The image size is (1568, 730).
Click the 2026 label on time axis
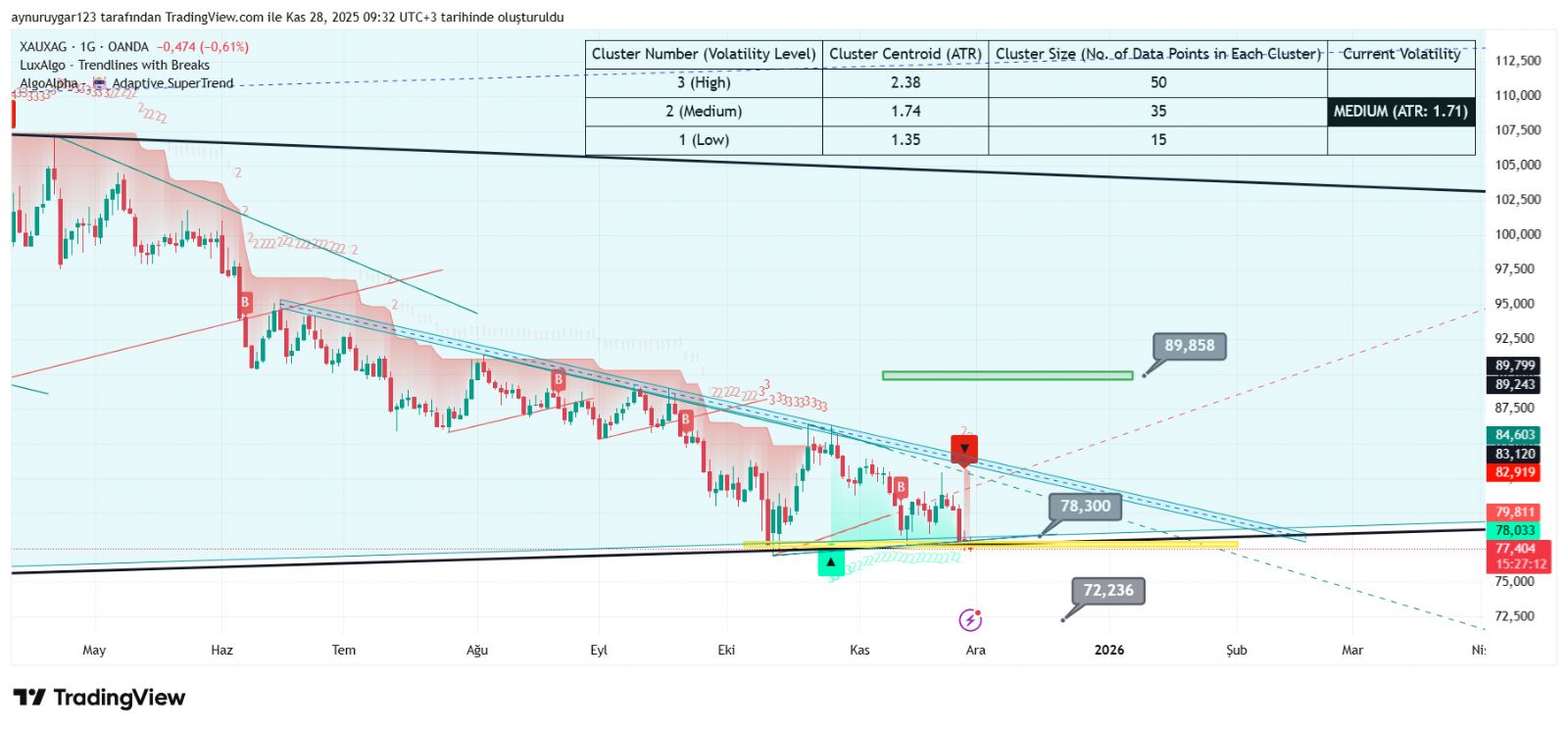click(1108, 650)
